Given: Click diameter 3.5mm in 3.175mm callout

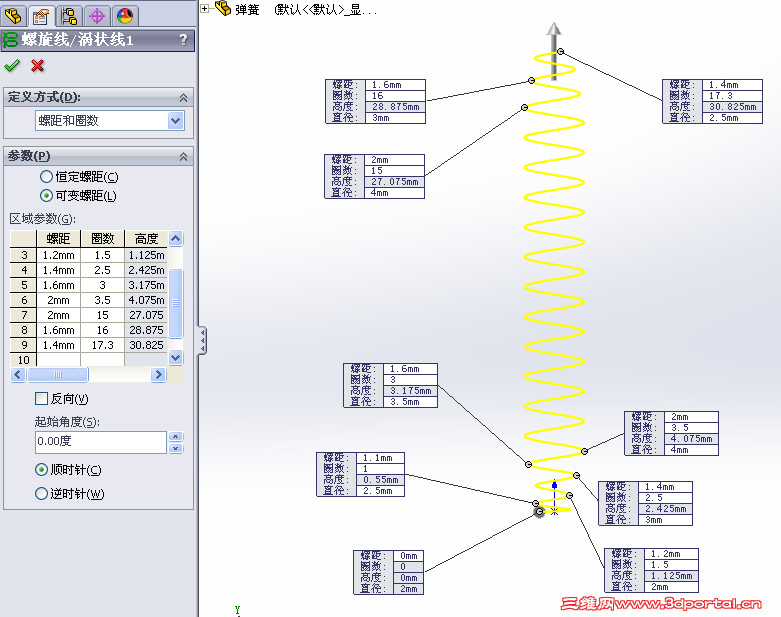Looking at the screenshot, I should tap(410, 402).
